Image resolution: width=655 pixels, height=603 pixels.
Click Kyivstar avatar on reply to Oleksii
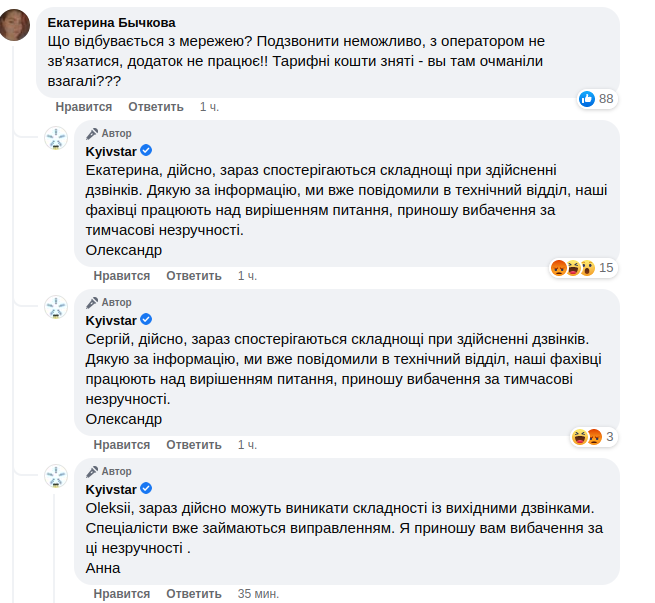56,477
